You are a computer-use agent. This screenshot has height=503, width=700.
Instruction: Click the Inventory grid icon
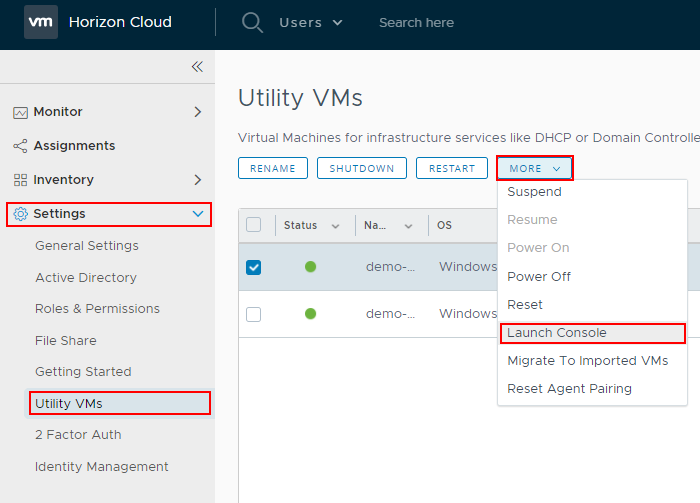(x=20, y=180)
